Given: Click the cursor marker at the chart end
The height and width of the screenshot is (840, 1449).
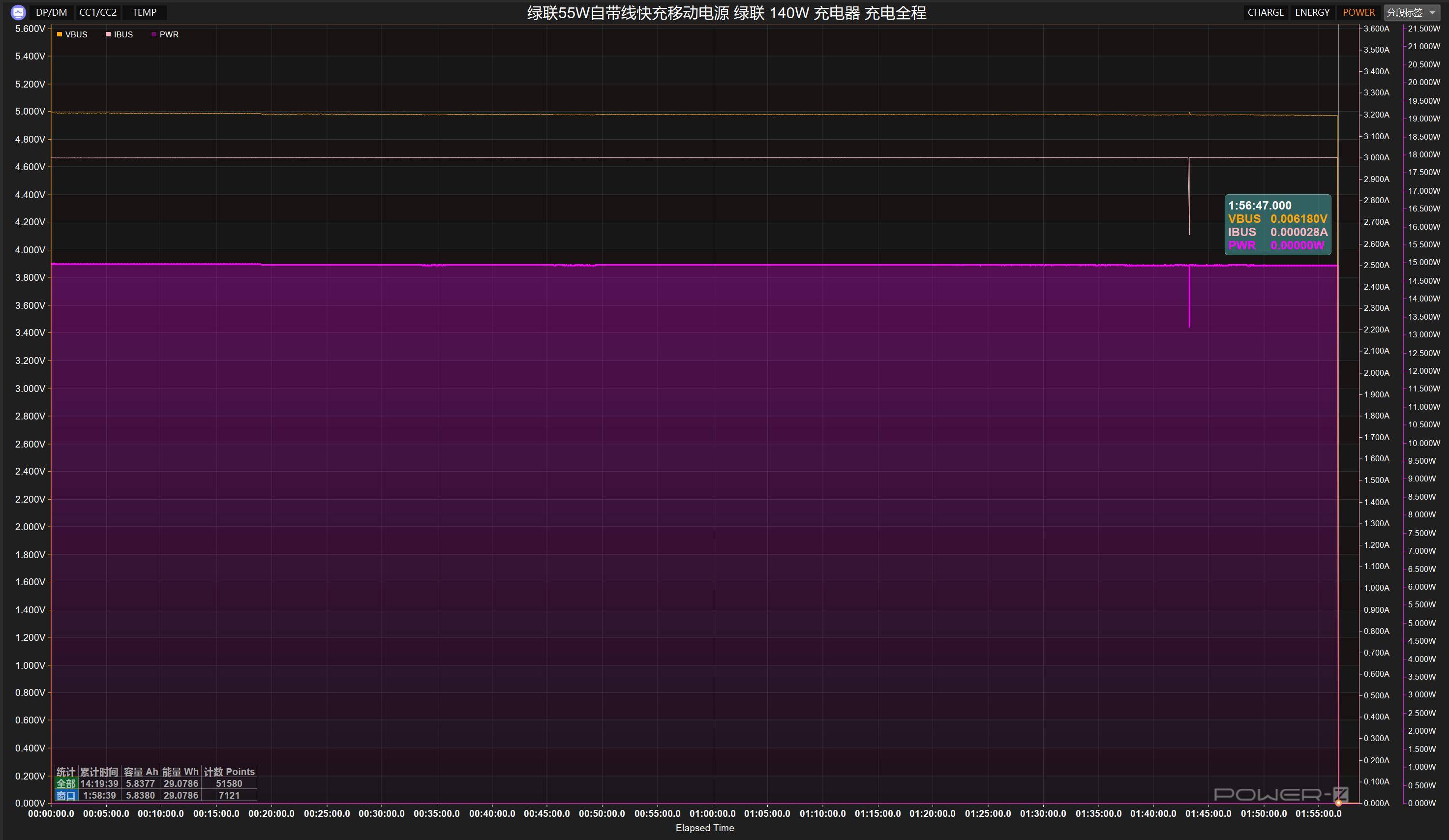Looking at the screenshot, I should [x=1339, y=803].
